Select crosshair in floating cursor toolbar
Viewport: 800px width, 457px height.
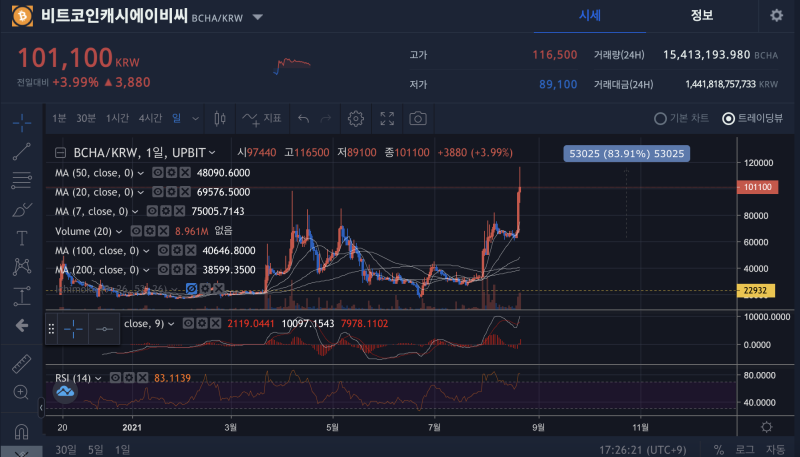[x=73, y=329]
